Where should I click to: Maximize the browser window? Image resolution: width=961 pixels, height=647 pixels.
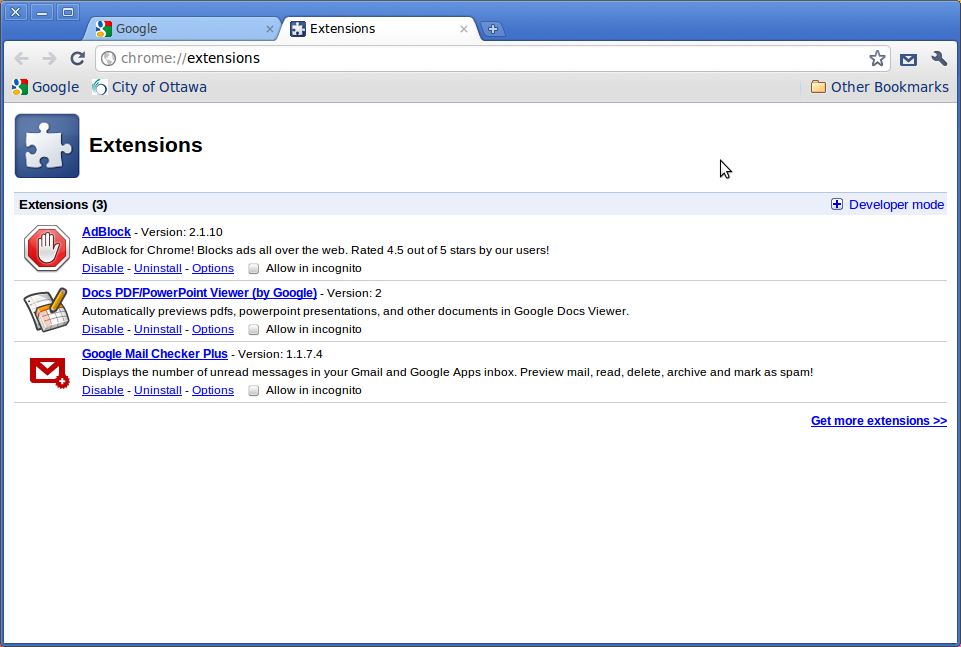point(68,12)
